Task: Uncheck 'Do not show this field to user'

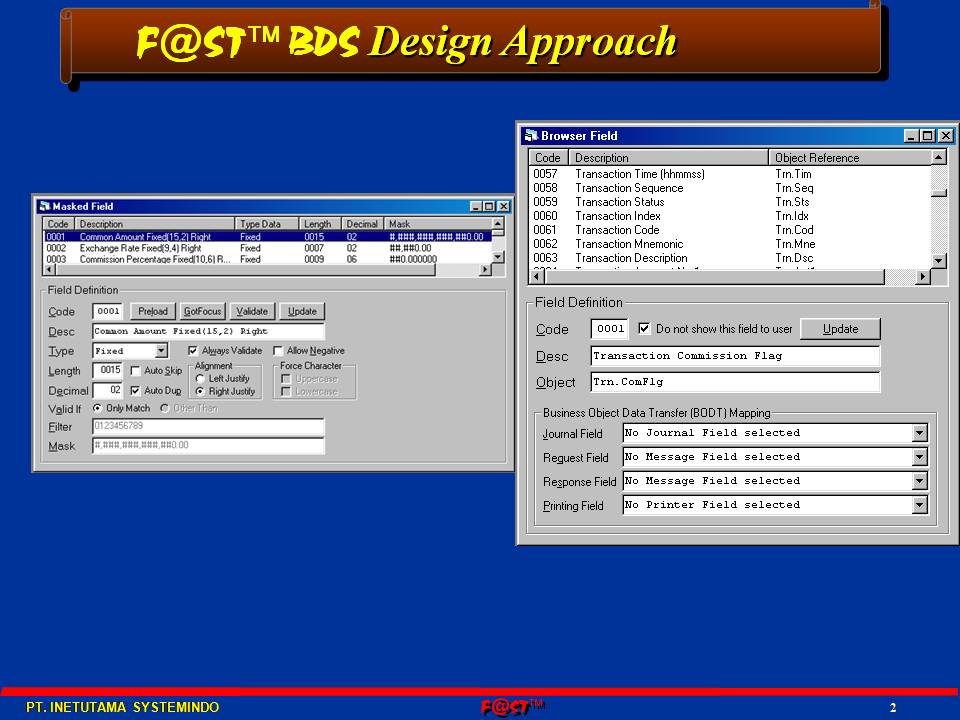Action: (x=644, y=328)
